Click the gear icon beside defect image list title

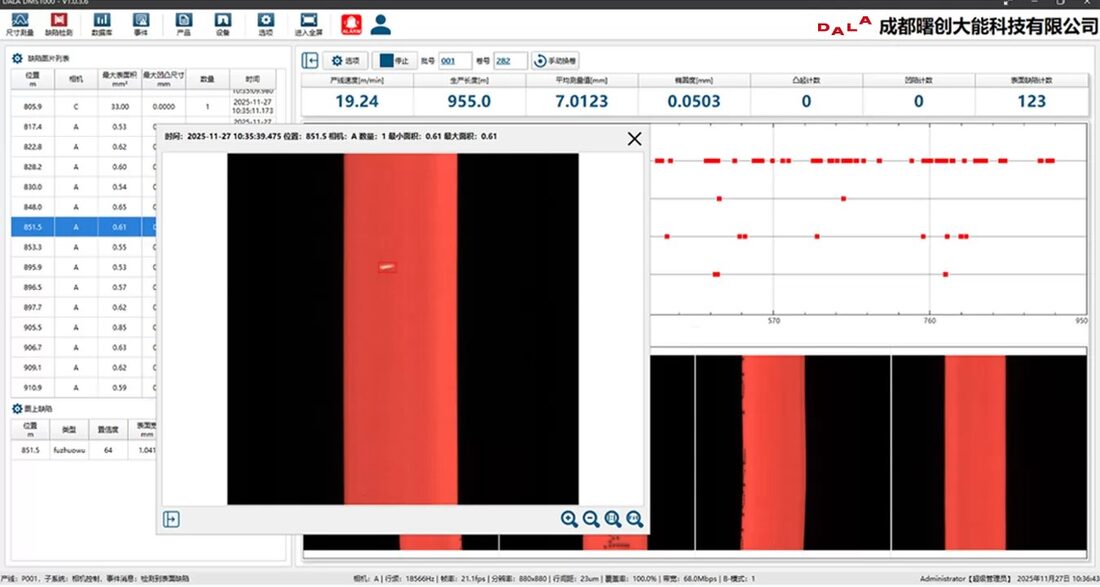coord(18,58)
